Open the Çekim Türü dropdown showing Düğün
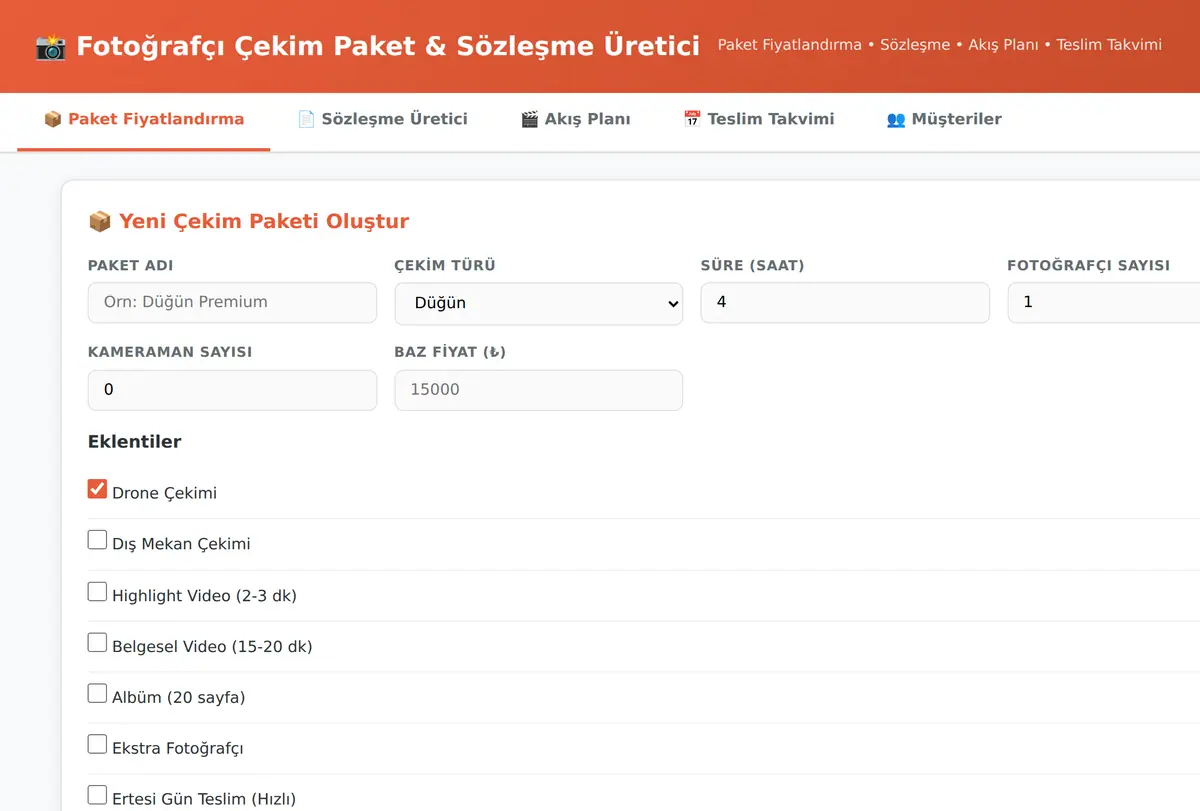 pyautogui.click(x=539, y=303)
